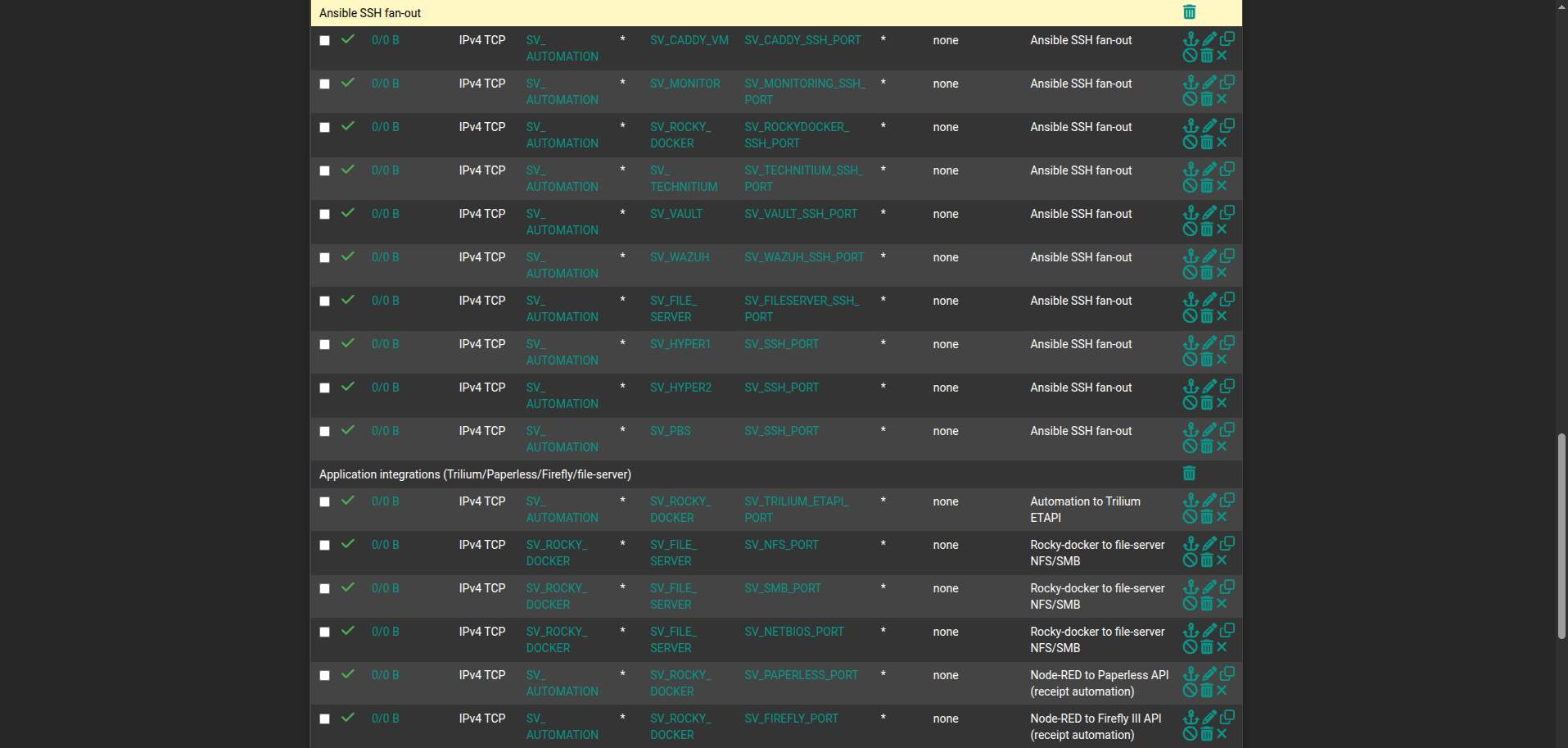Open the SV_CADDY_VM destination alias
1568x748 pixels.
(689, 40)
